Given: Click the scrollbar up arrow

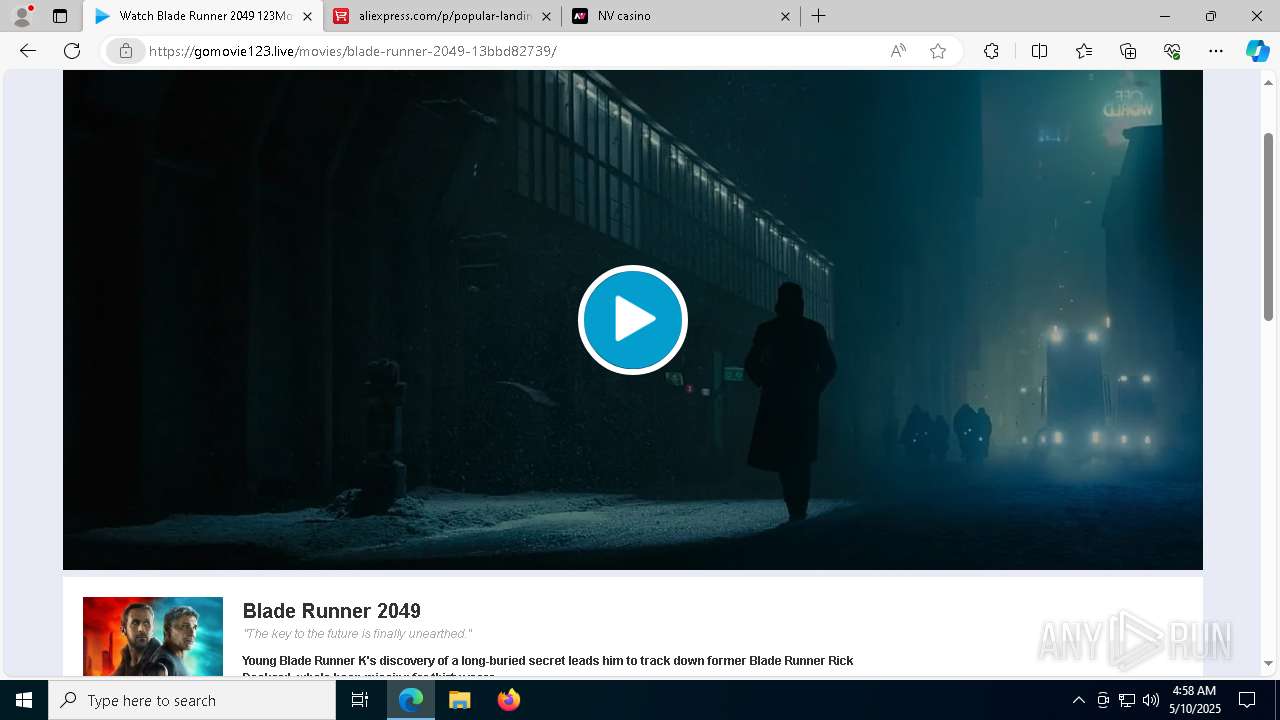Looking at the screenshot, I should tap(1268, 82).
